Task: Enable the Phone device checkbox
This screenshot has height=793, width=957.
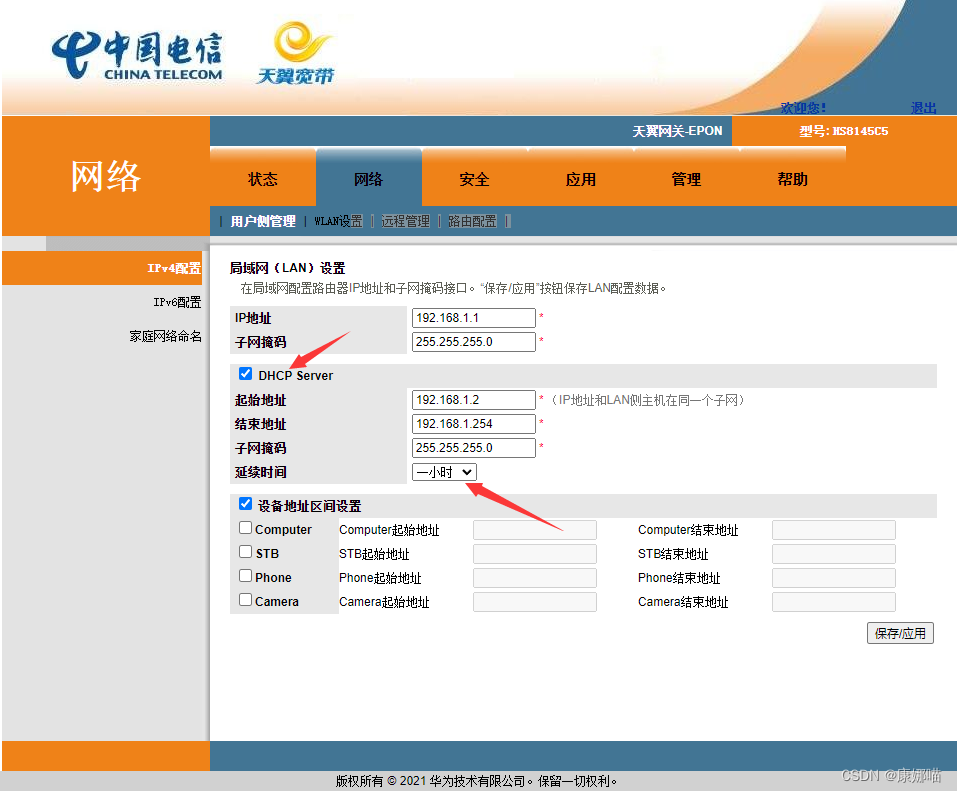Action: pos(245,575)
